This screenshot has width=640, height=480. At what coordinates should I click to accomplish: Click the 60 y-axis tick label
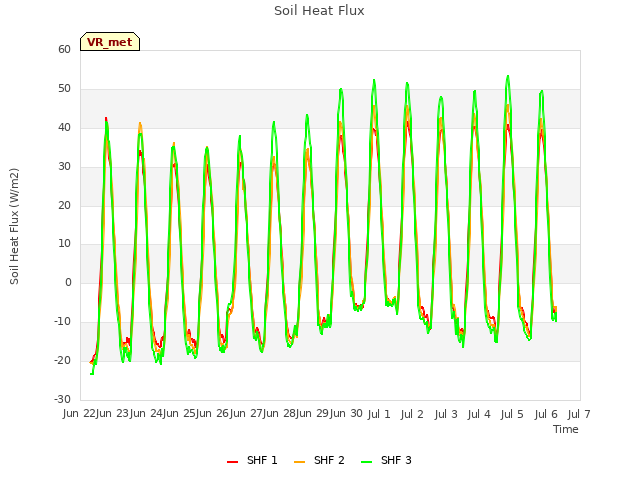tap(64, 49)
